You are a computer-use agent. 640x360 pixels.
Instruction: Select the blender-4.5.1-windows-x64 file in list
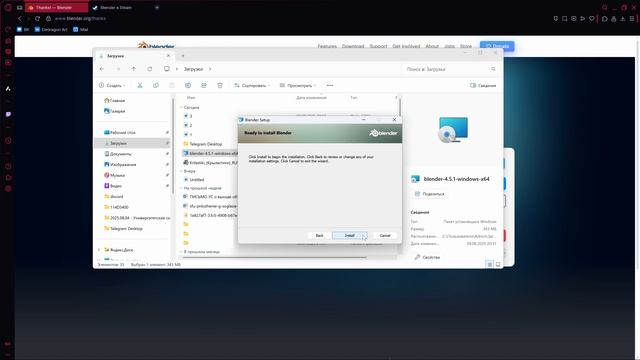pos(210,153)
